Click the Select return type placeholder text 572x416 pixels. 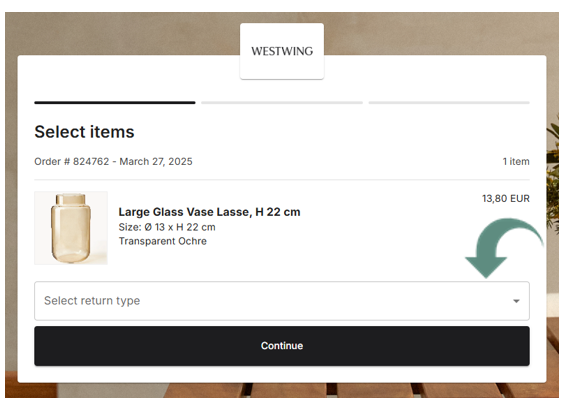92,300
